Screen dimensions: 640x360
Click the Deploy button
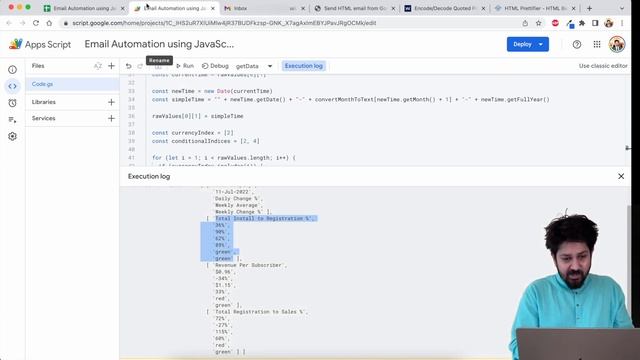pyautogui.click(x=522, y=44)
